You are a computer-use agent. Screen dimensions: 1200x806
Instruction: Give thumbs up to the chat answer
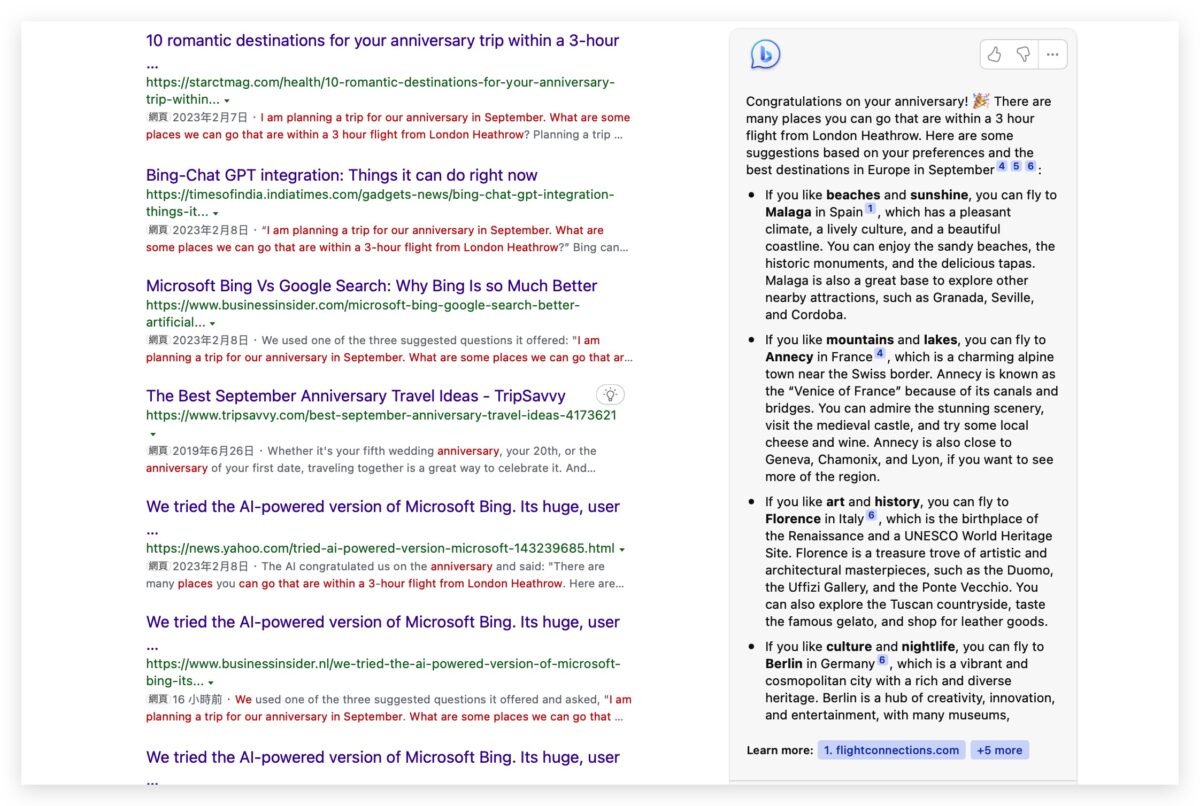[x=994, y=55]
